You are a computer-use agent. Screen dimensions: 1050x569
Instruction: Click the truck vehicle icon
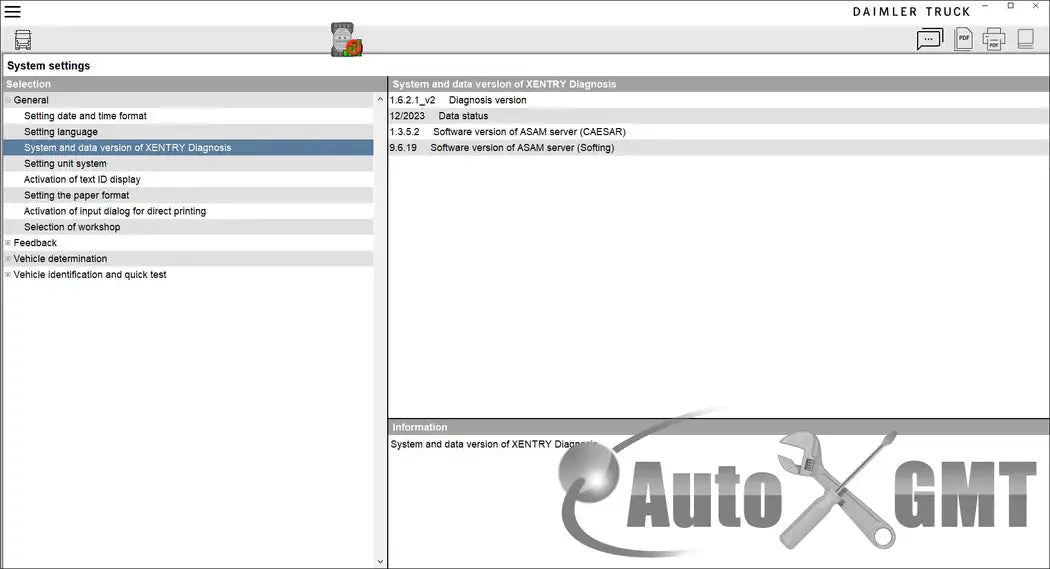[x=23, y=40]
